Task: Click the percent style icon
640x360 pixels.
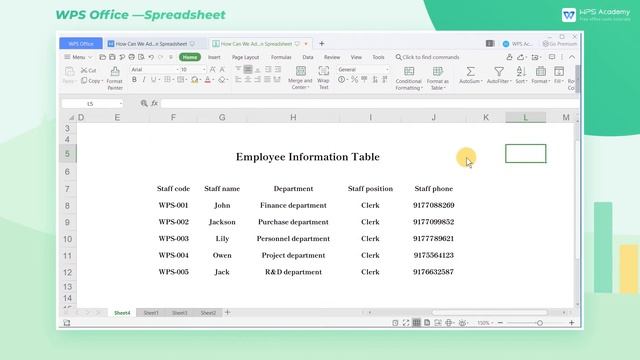Action: pyautogui.click(x=354, y=80)
